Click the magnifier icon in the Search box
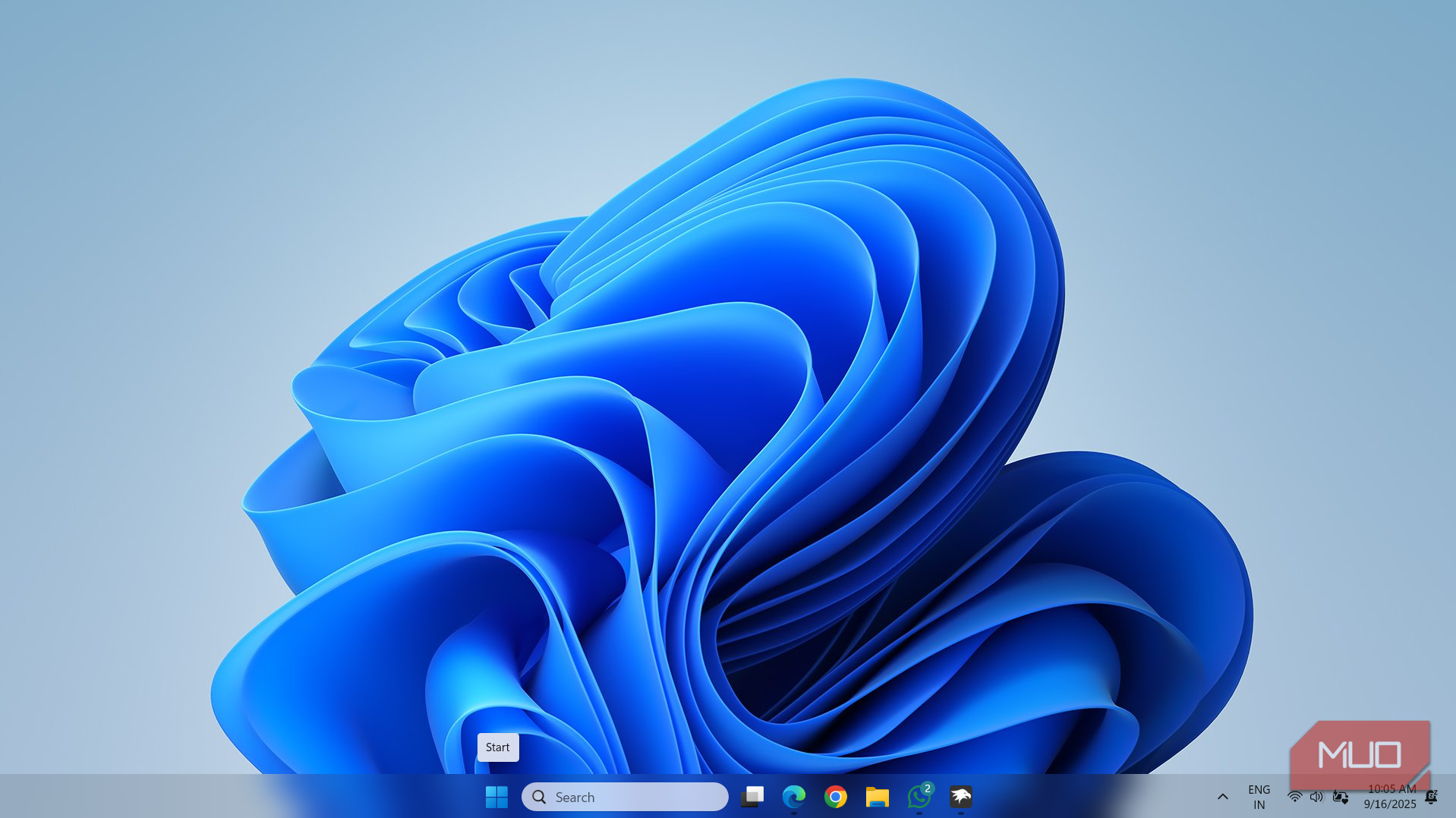The width and height of the screenshot is (1456, 818). tap(539, 797)
